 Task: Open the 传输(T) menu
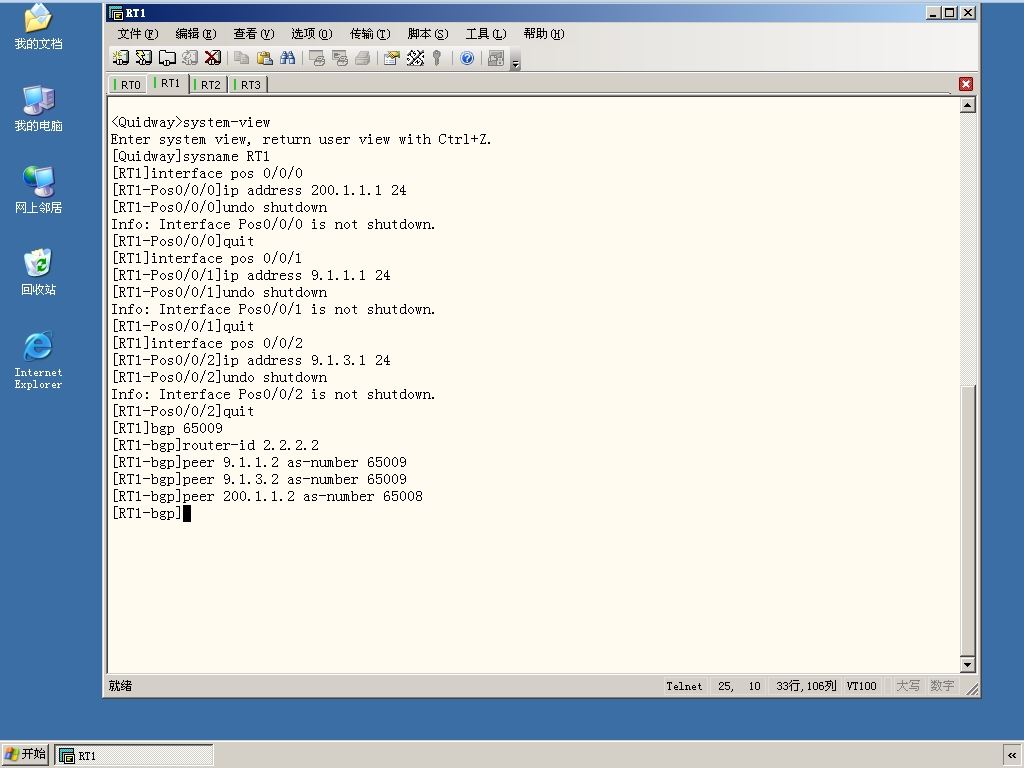[370, 33]
